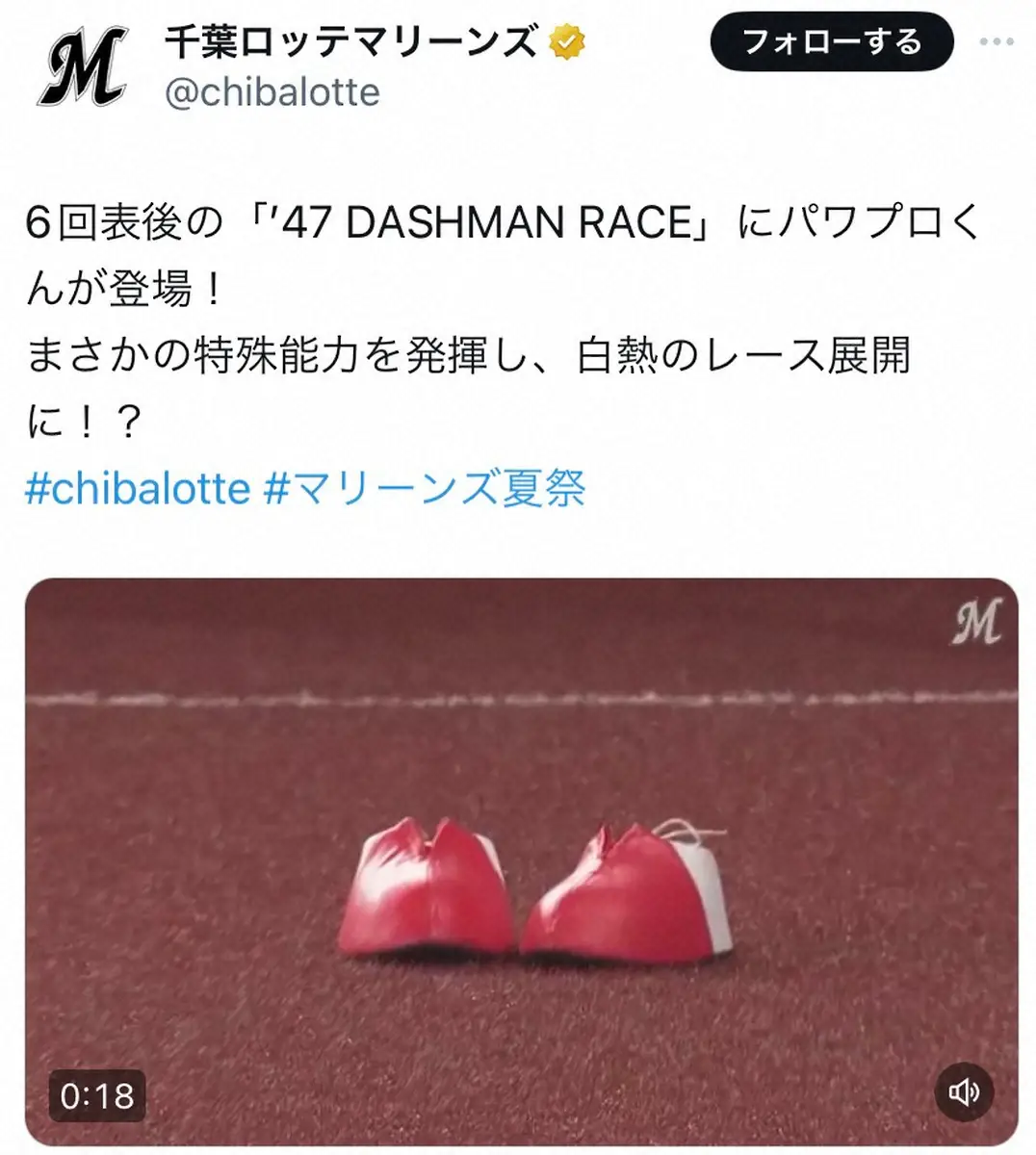Click the gold verified badge

point(568,41)
